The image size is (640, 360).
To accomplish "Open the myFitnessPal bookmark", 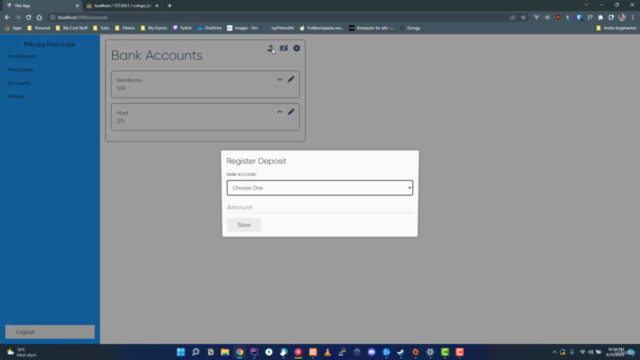I will click(x=279, y=28).
